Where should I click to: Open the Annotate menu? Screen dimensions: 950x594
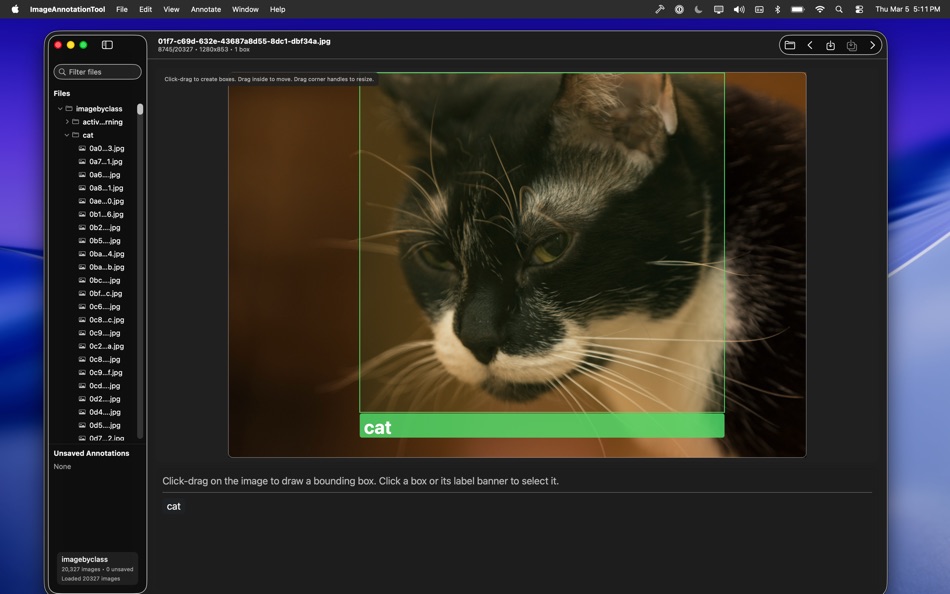pyautogui.click(x=205, y=9)
